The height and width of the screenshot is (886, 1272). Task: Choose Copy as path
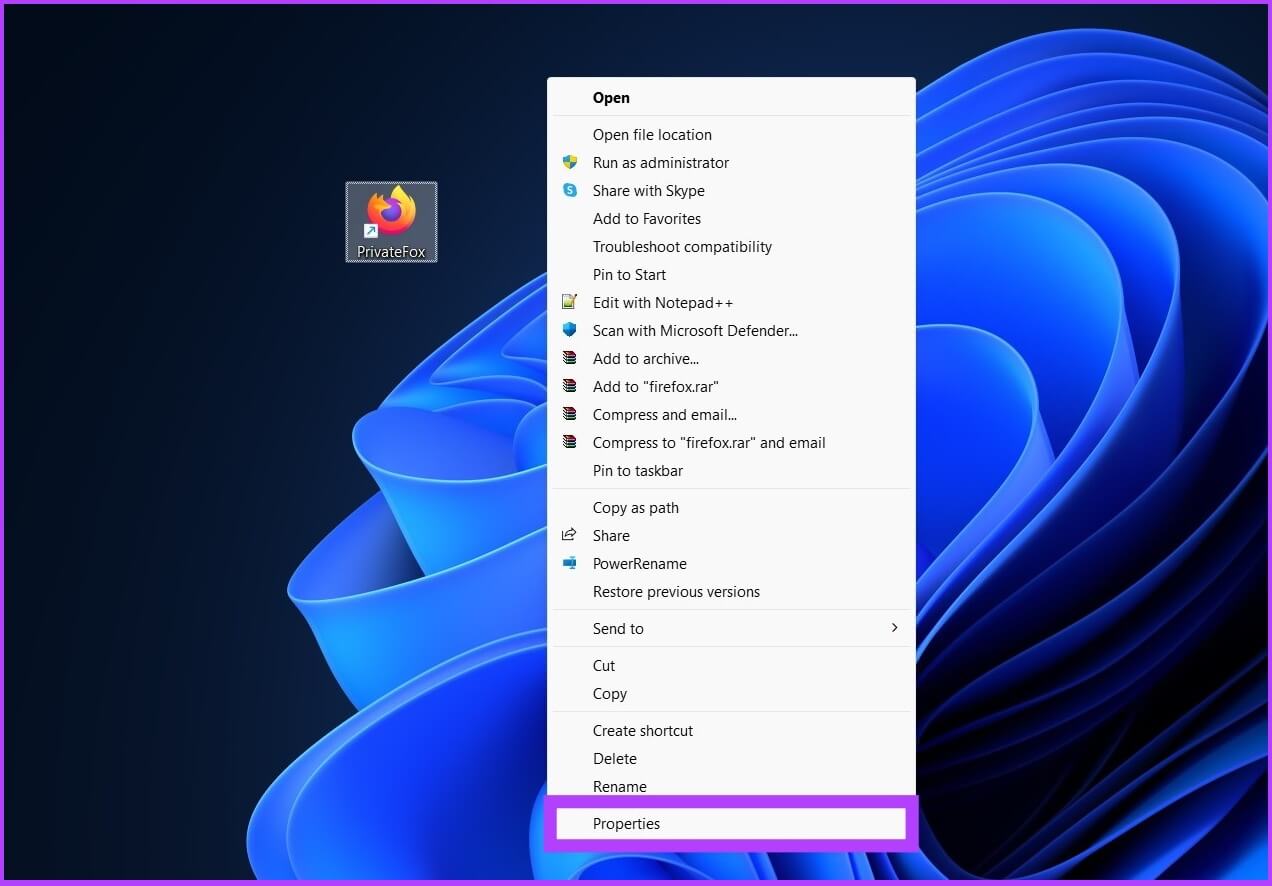click(731, 507)
